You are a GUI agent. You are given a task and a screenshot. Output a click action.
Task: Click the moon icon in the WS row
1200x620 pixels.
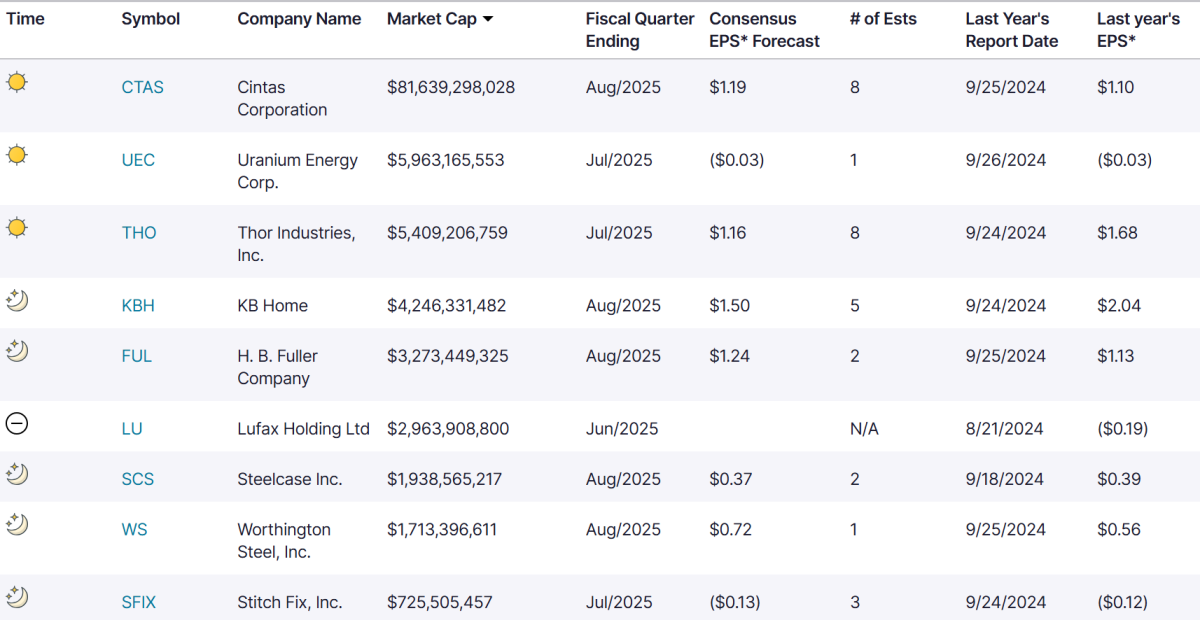coord(17,524)
